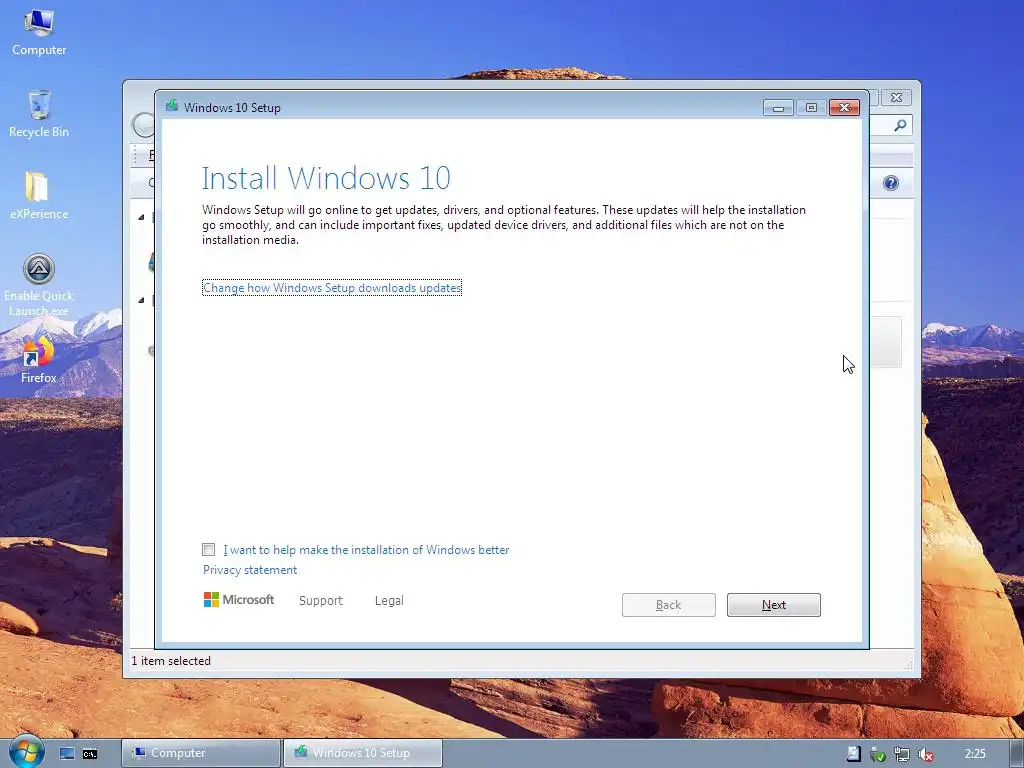
Task: Click the show desktop quick launch icon
Action: tap(67, 754)
